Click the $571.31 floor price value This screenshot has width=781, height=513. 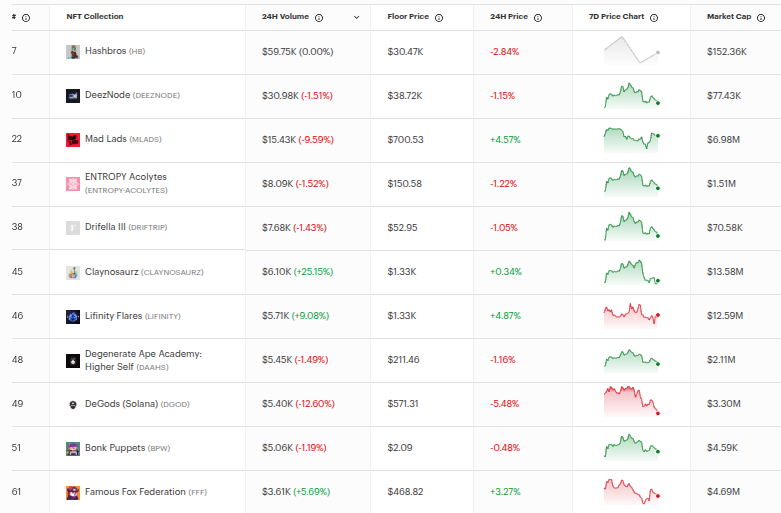(x=403, y=404)
